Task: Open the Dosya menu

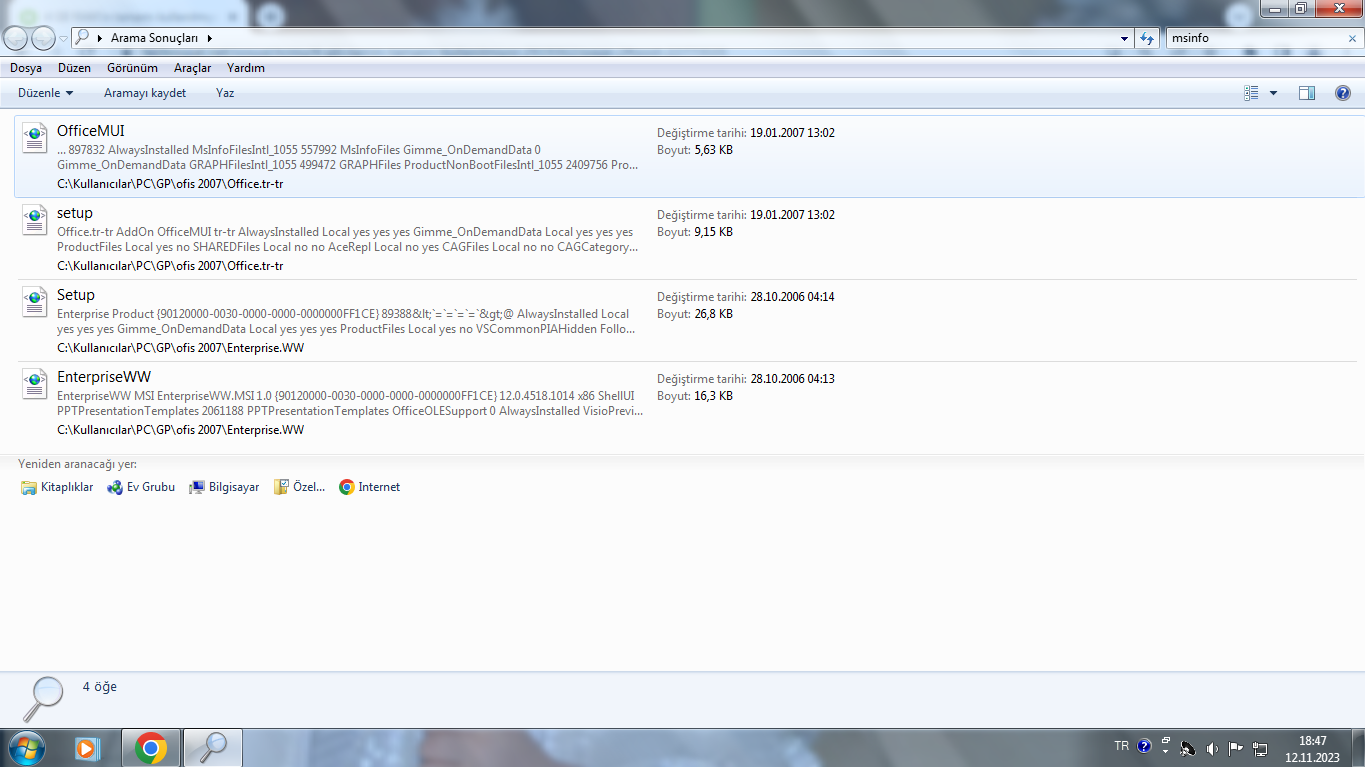Action: [26, 68]
